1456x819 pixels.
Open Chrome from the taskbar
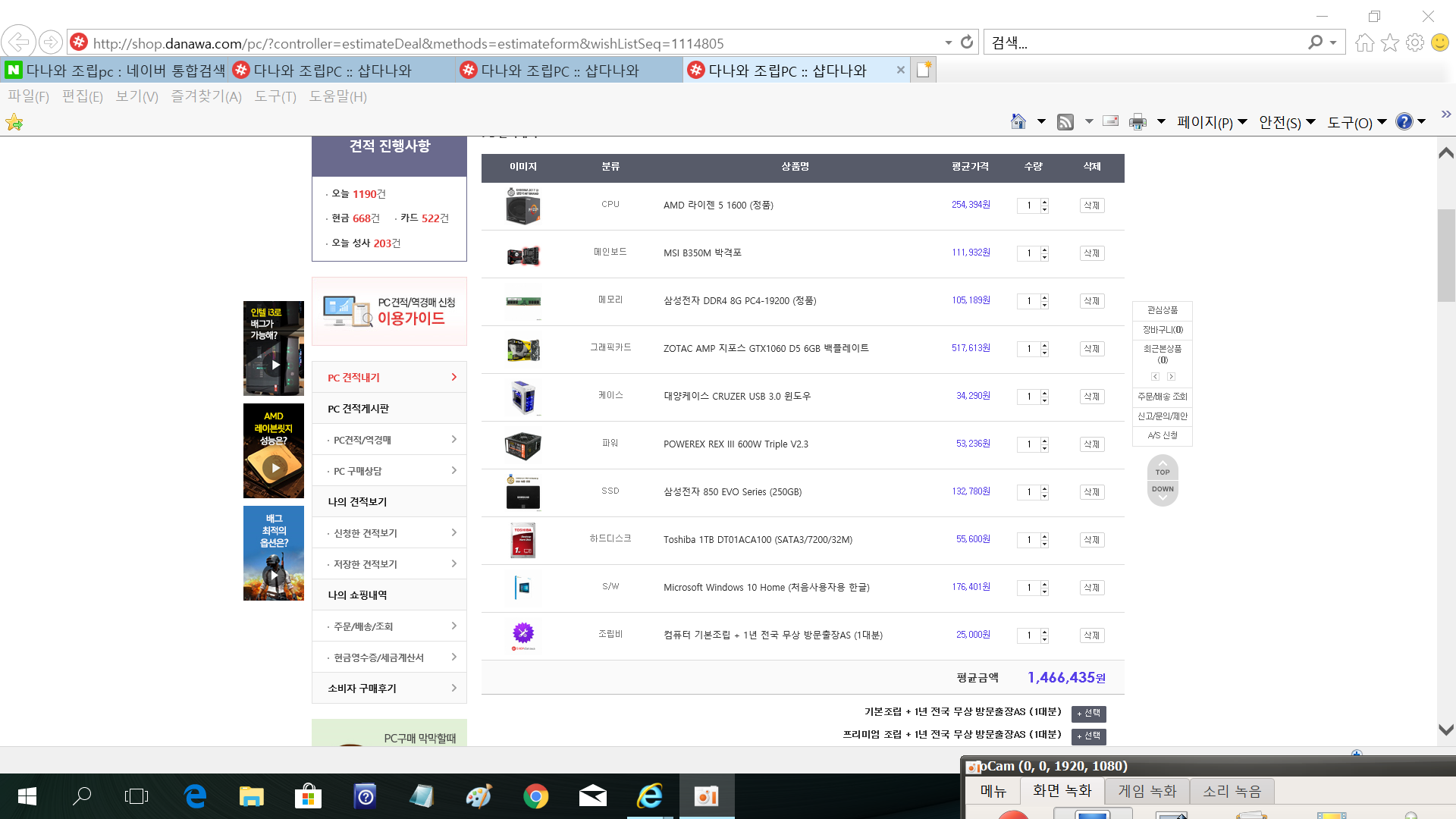click(535, 796)
